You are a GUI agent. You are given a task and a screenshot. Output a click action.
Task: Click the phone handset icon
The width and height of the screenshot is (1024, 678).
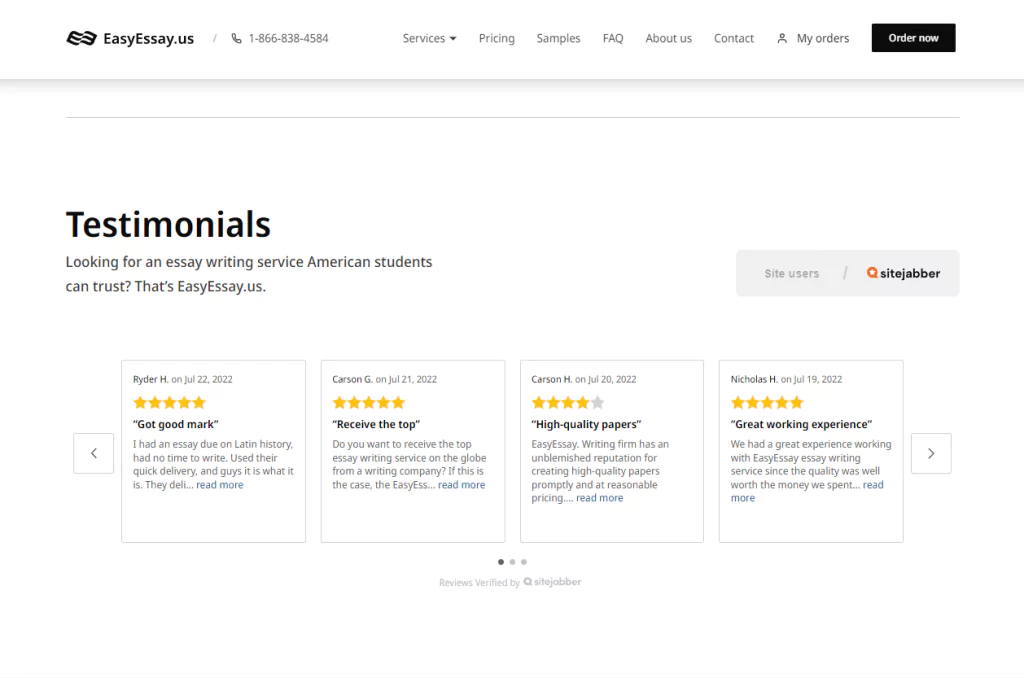click(x=236, y=39)
